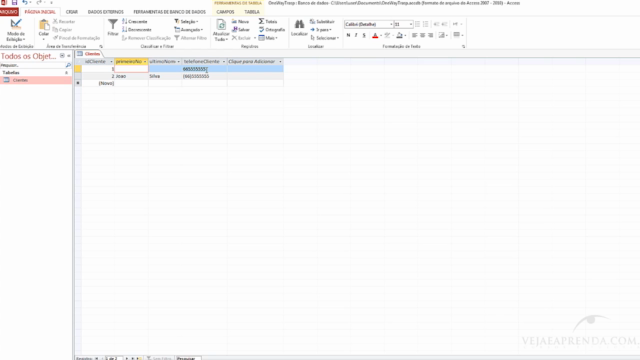This screenshot has width=640, height=360.
Task: Collapse the Tabelas group
Action: click(66, 73)
